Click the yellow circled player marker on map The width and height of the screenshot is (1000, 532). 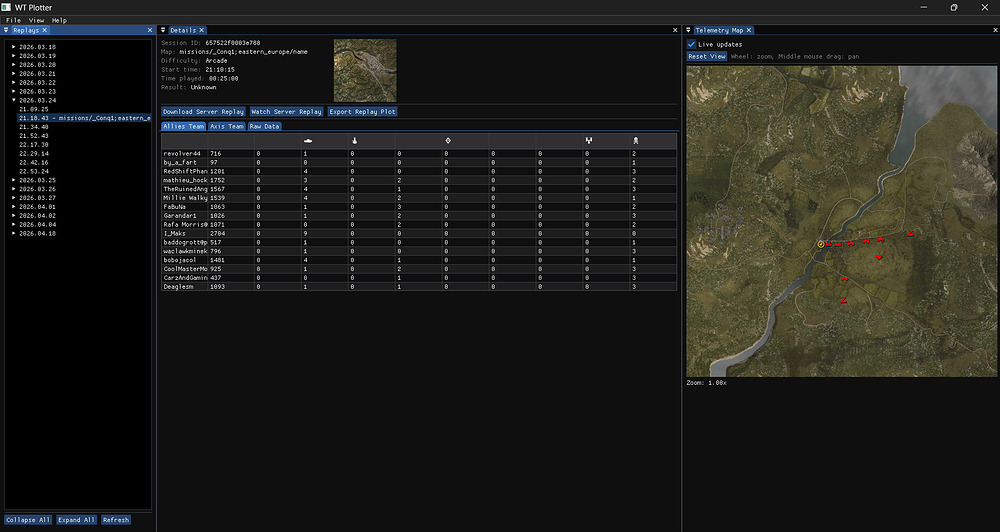coord(821,243)
